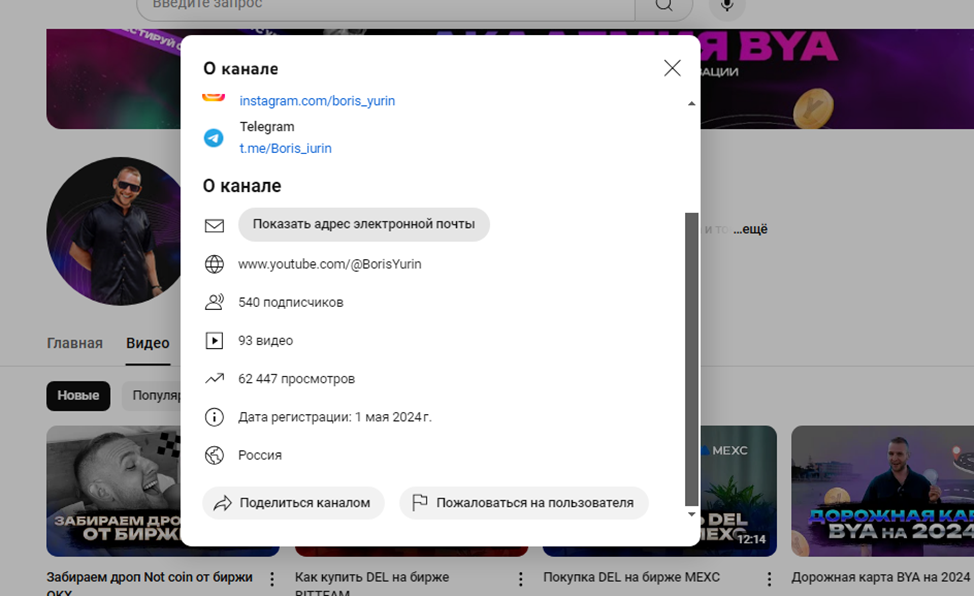Expand channel description with ...ещё
Image resolution: width=974 pixels, height=596 pixels.
pyautogui.click(x=750, y=229)
